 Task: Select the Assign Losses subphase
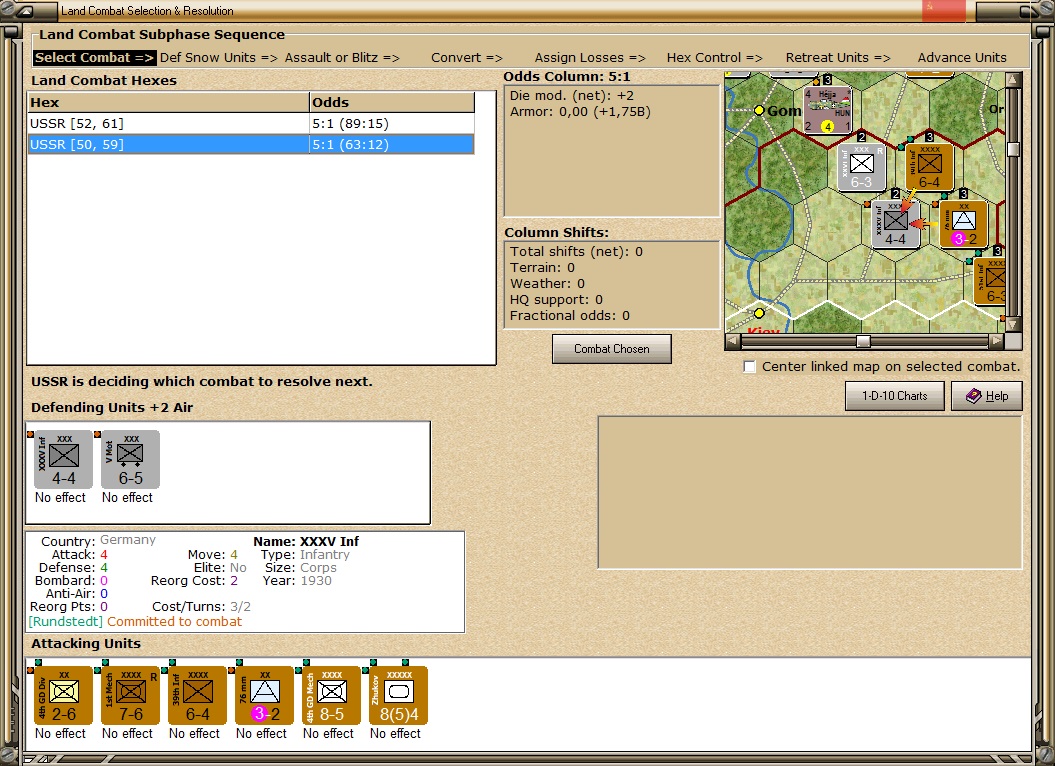tap(590, 58)
